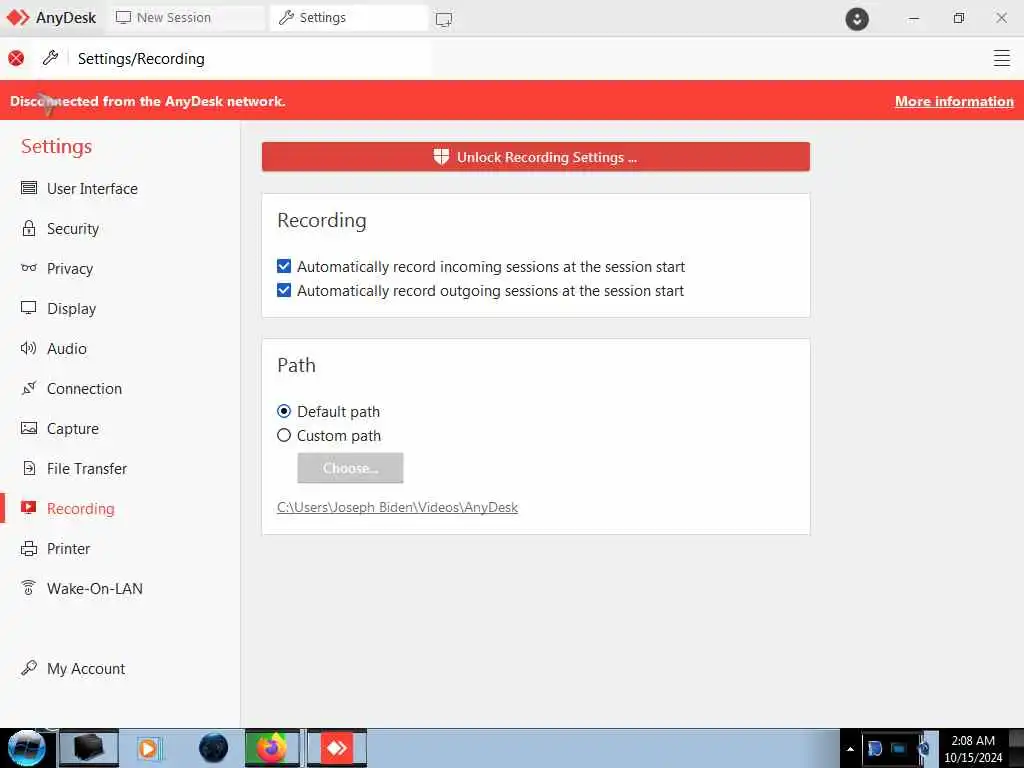Open Firefox from the taskbar

coord(272,748)
